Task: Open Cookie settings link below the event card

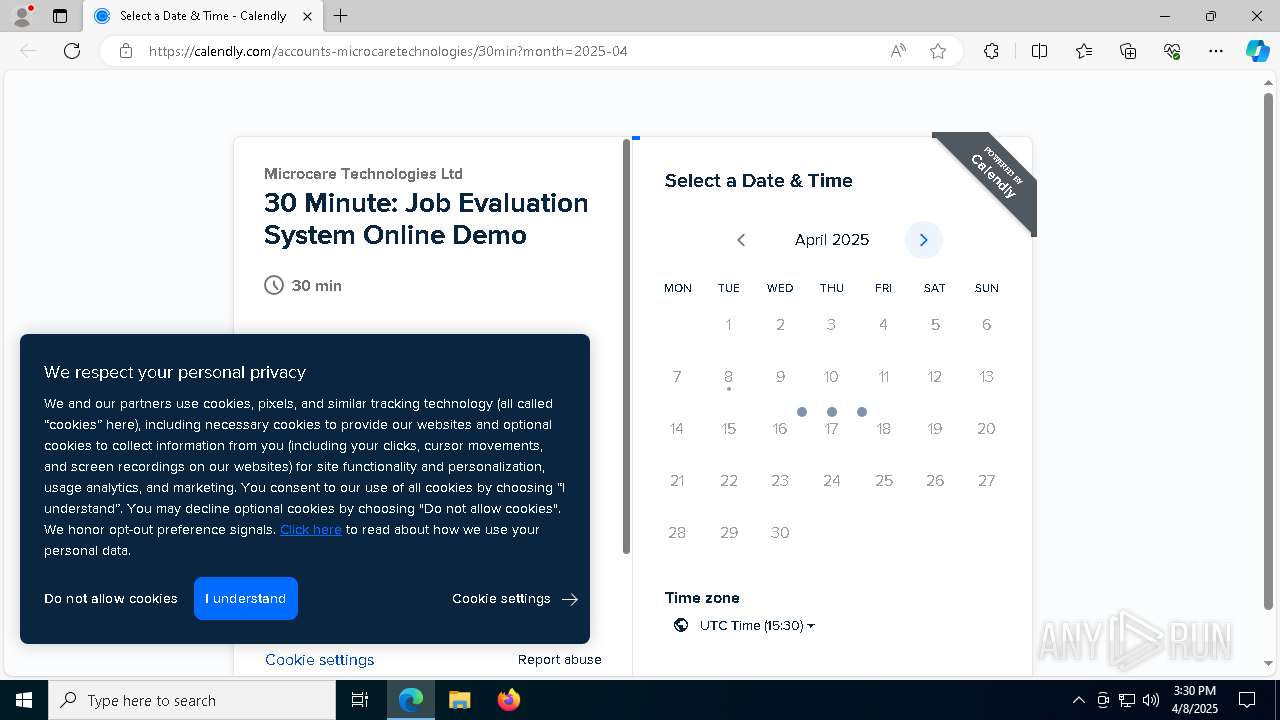Action: (x=320, y=660)
